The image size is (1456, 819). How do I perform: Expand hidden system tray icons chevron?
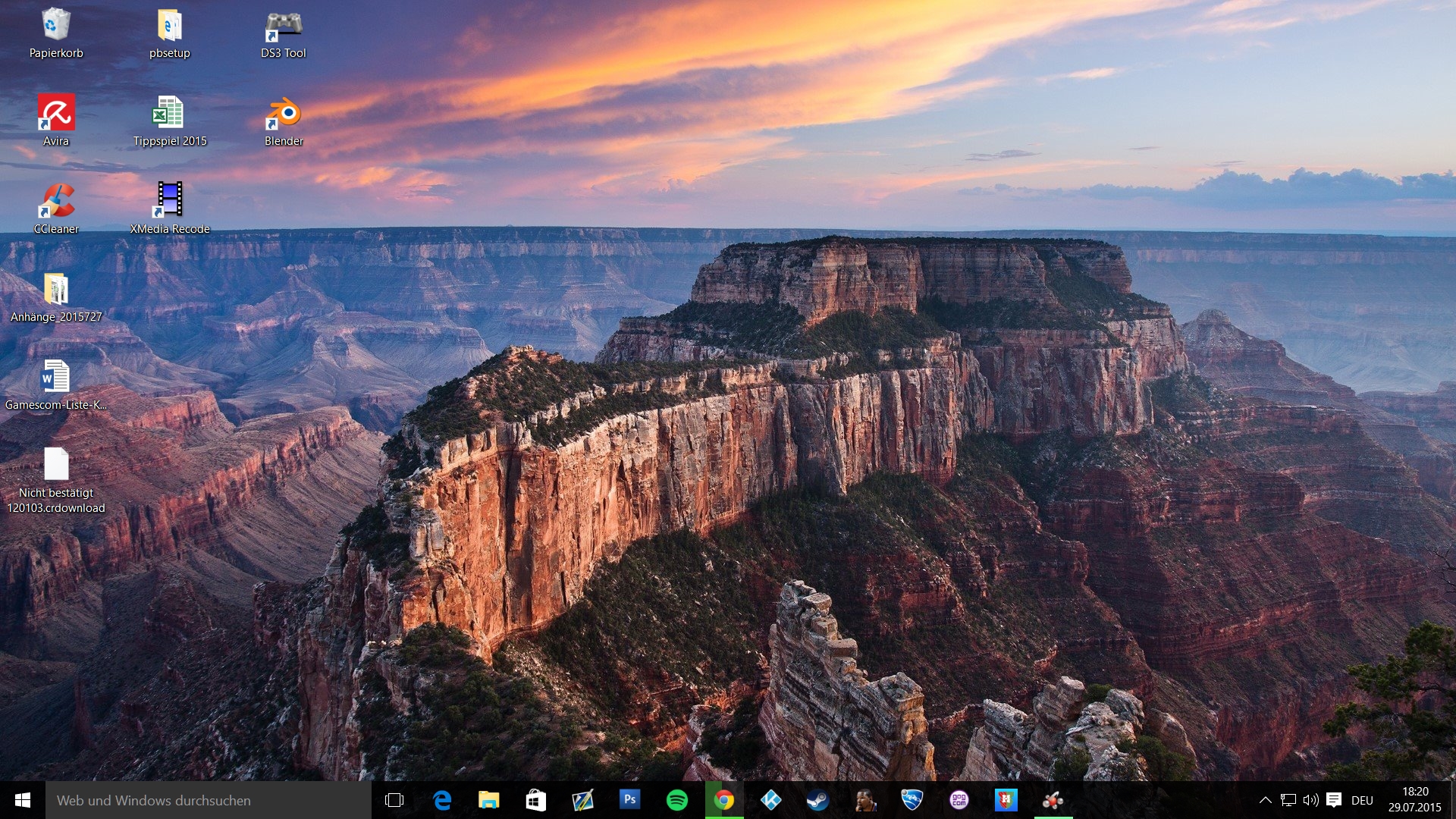click(1265, 800)
